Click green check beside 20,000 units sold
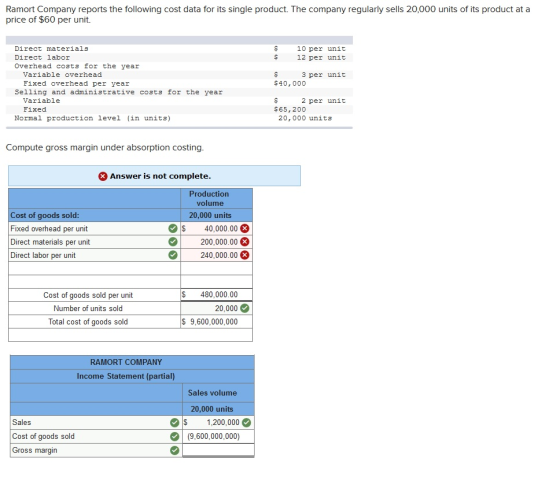The image size is (560, 495). coord(245,308)
